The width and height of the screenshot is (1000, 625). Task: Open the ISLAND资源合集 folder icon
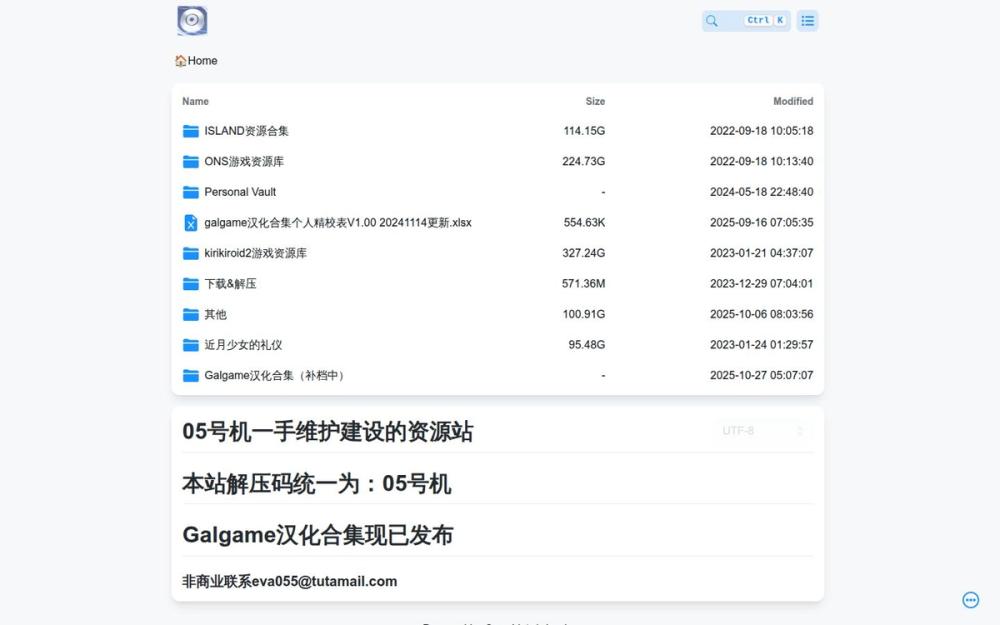[191, 131]
